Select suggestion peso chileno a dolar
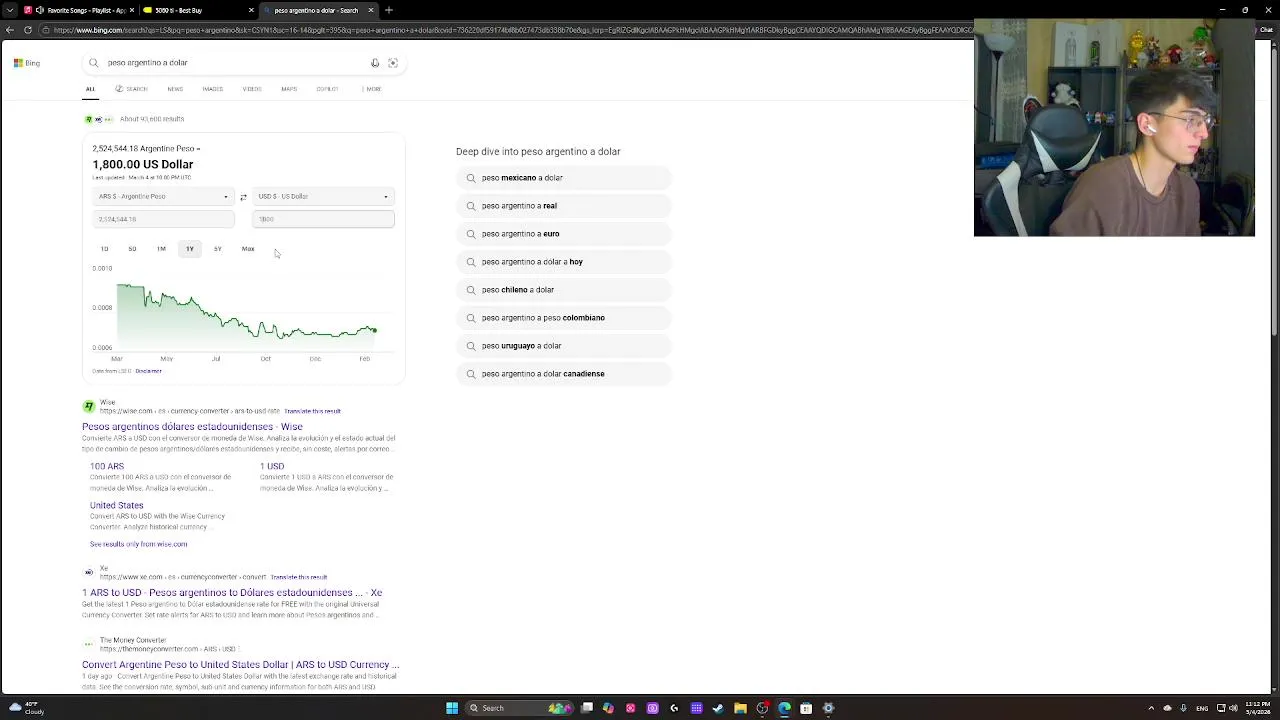Image resolution: width=1280 pixels, height=720 pixels. [x=564, y=290]
